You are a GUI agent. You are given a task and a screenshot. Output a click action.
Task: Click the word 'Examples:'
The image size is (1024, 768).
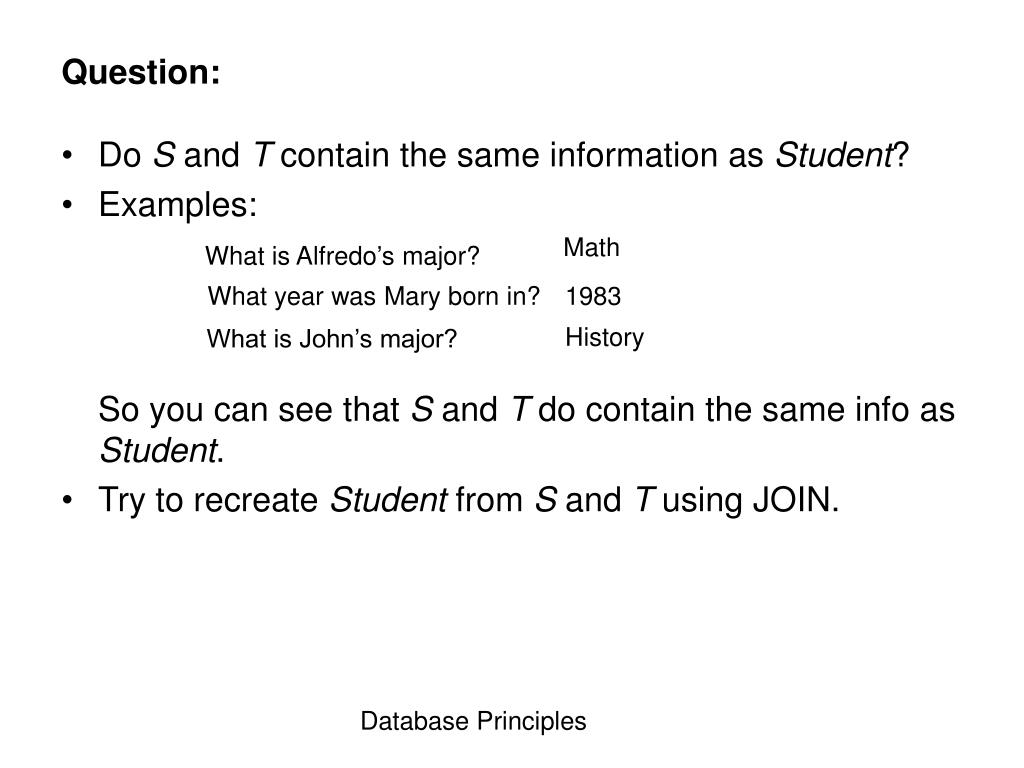pyautogui.click(x=178, y=205)
